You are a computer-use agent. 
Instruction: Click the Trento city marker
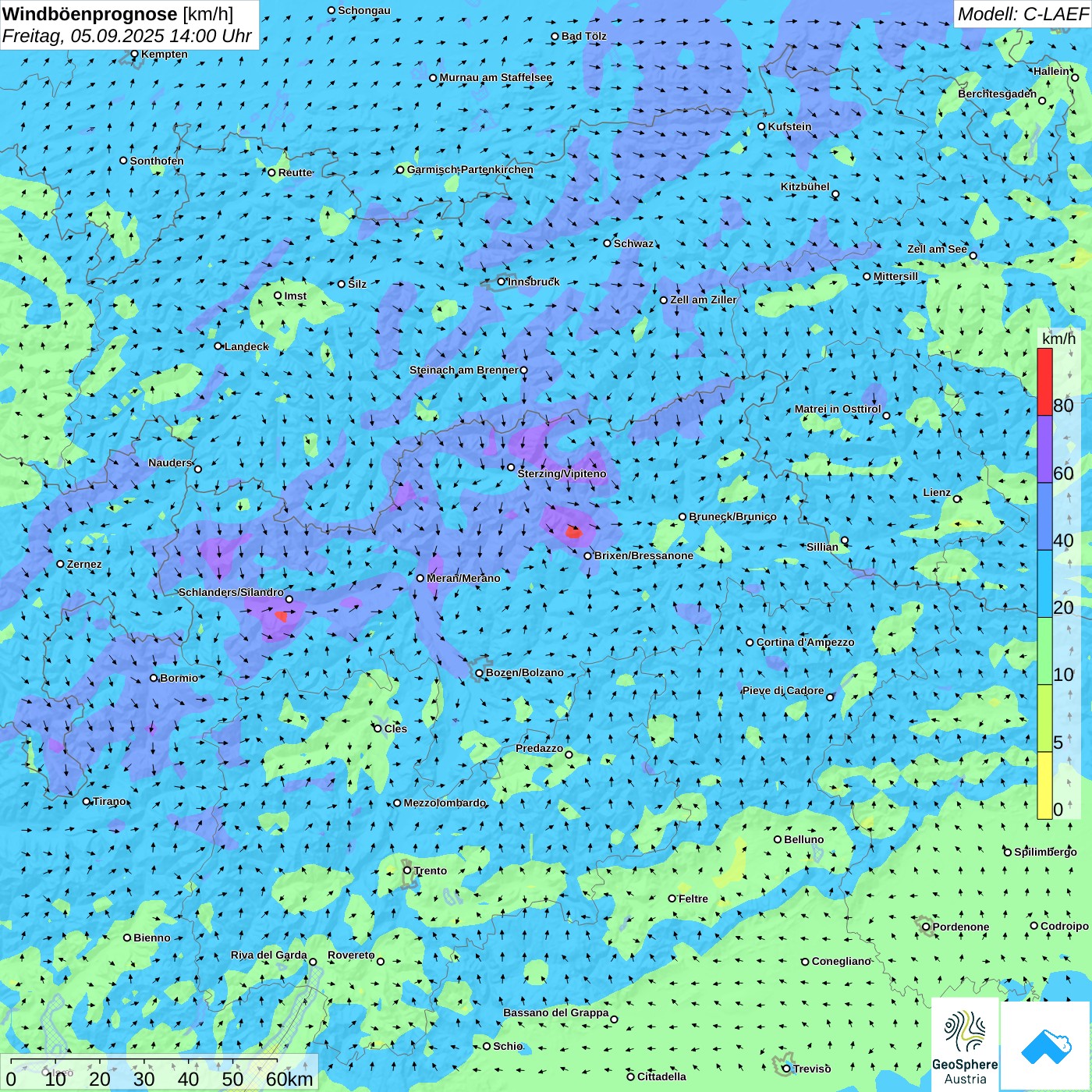pos(407,870)
